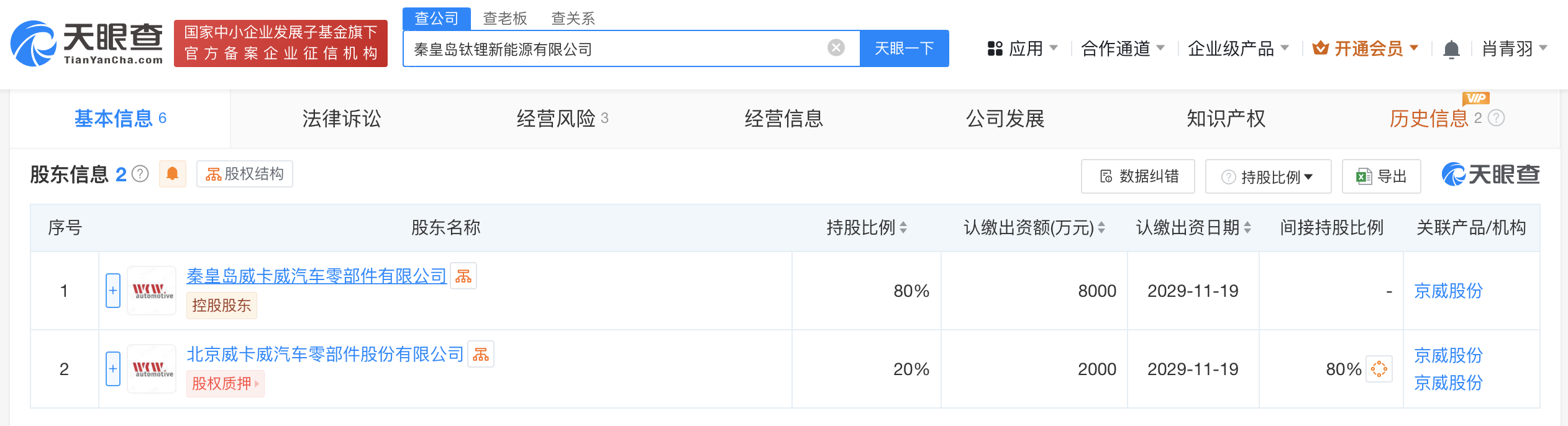Click the 股权结构 button
The height and width of the screenshot is (426, 1568).
pos(245,174)
